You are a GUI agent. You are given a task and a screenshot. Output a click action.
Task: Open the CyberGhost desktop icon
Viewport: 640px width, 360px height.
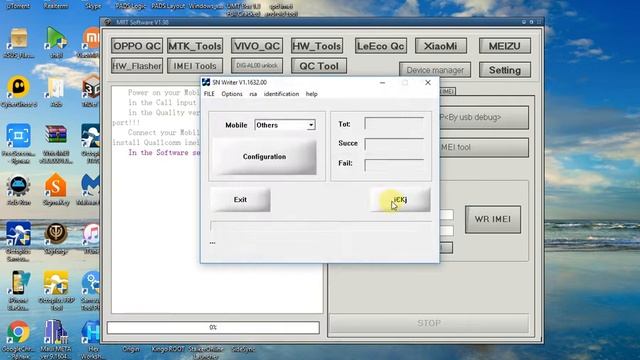pyautogui.click(x=18, y=91)
